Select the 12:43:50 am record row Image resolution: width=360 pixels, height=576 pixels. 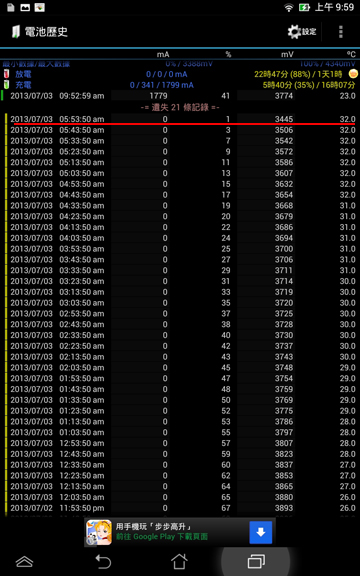click(180, 454)
